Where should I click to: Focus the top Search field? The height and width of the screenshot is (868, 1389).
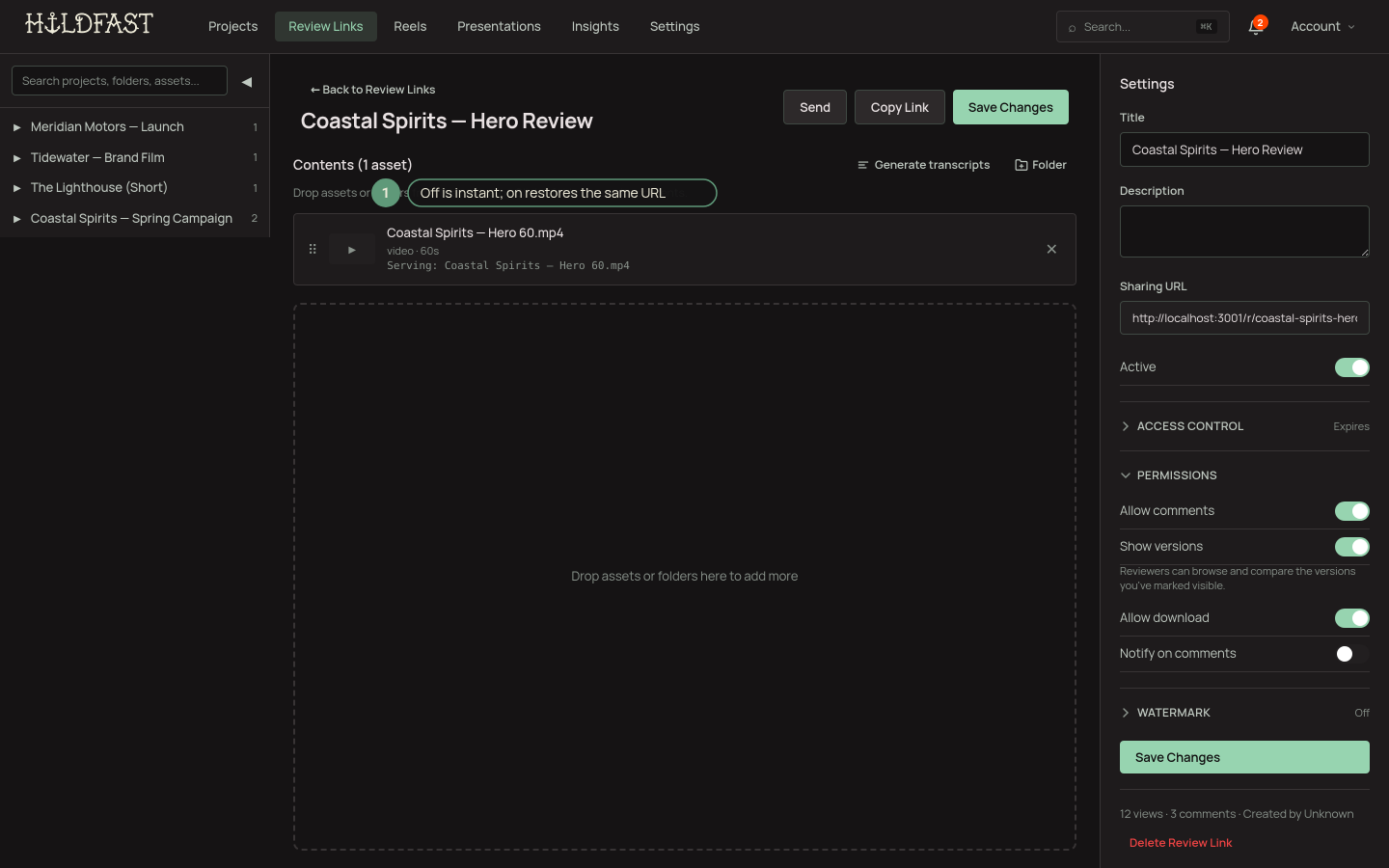point(1143,27)
